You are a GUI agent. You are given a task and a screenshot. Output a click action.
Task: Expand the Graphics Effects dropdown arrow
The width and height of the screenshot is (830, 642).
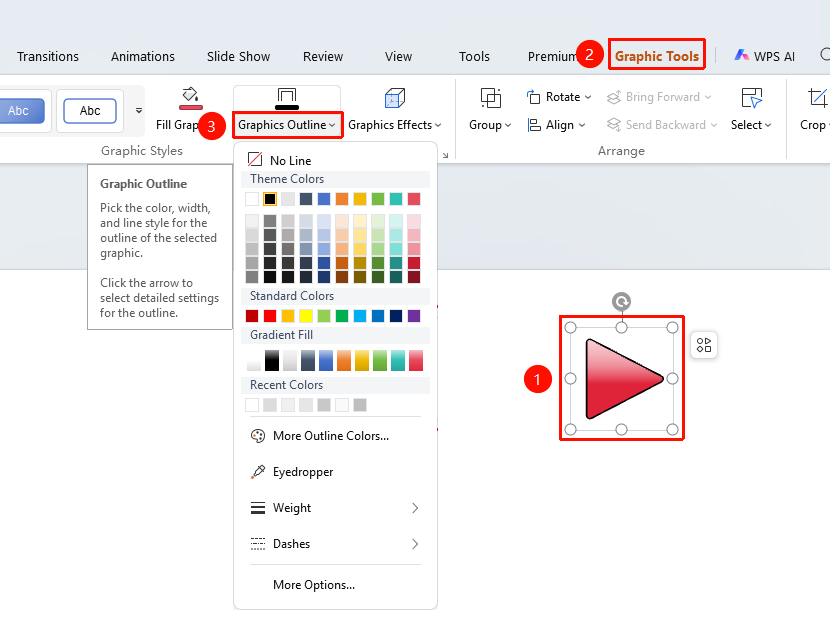[x=438, y=125]
